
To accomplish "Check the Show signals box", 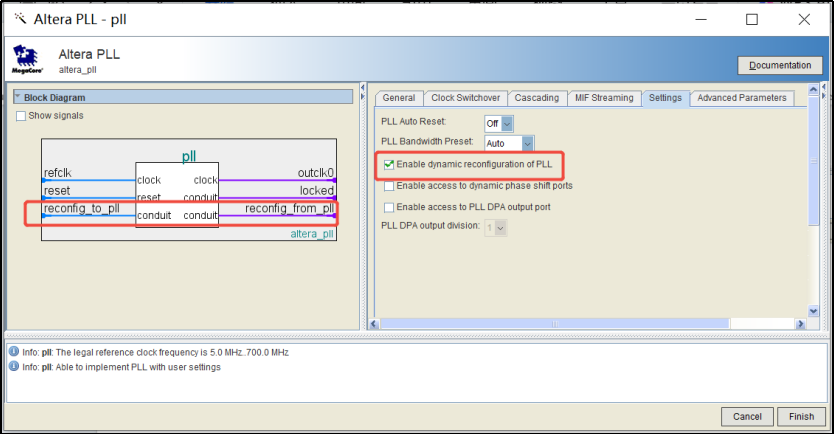I will tap(21, 116).
